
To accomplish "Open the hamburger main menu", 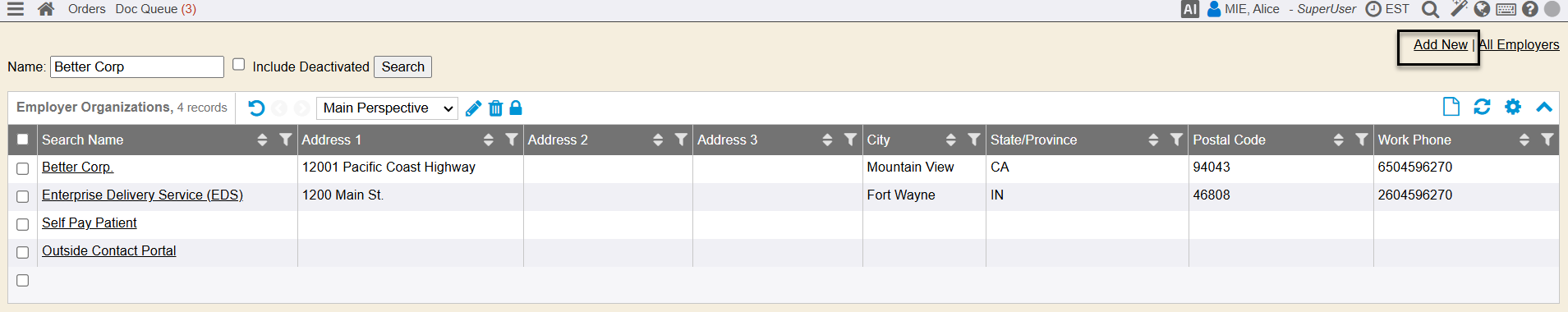I will pyautogui.click(x=15, y=9).
